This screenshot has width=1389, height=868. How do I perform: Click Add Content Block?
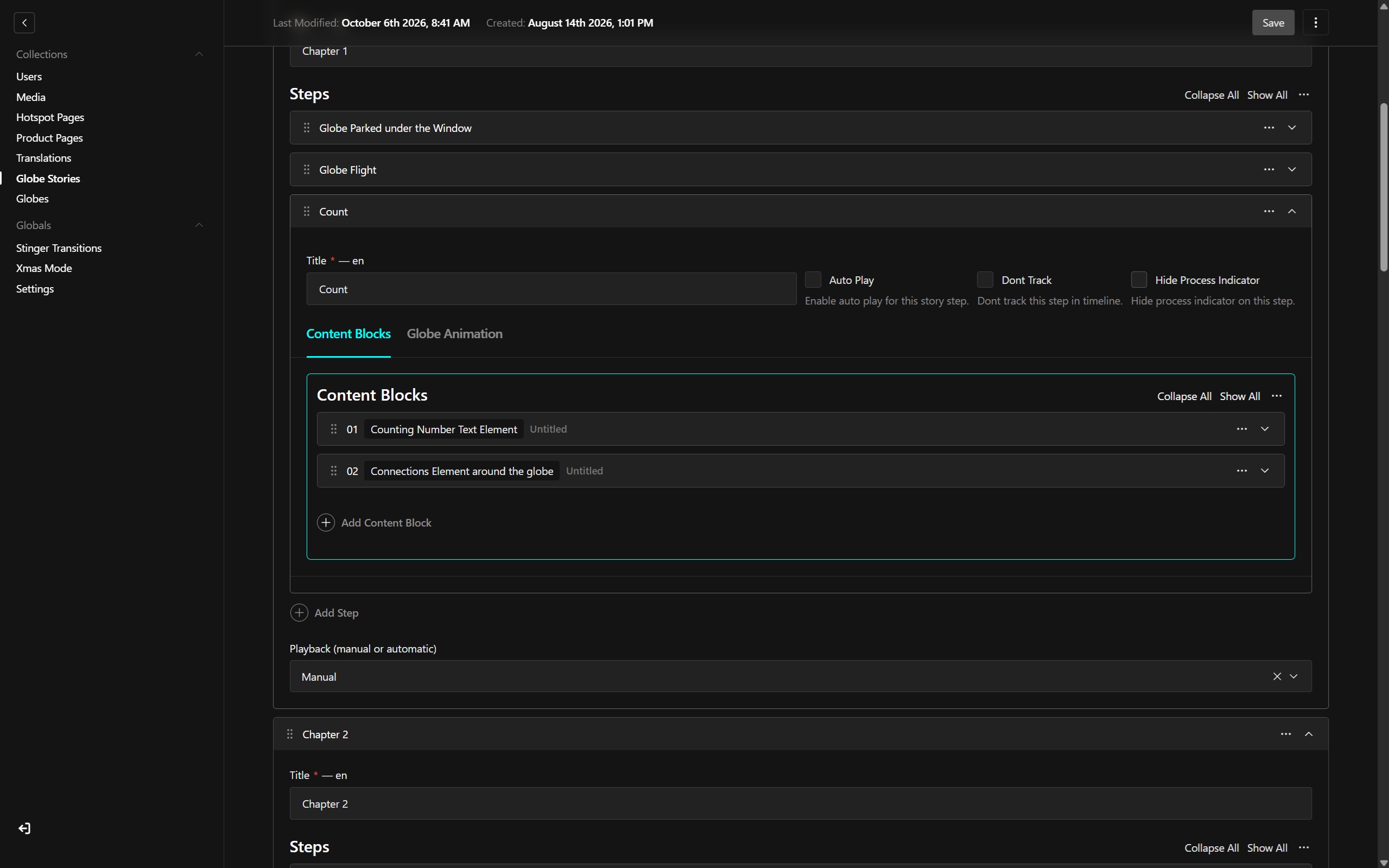click(374, 522)
